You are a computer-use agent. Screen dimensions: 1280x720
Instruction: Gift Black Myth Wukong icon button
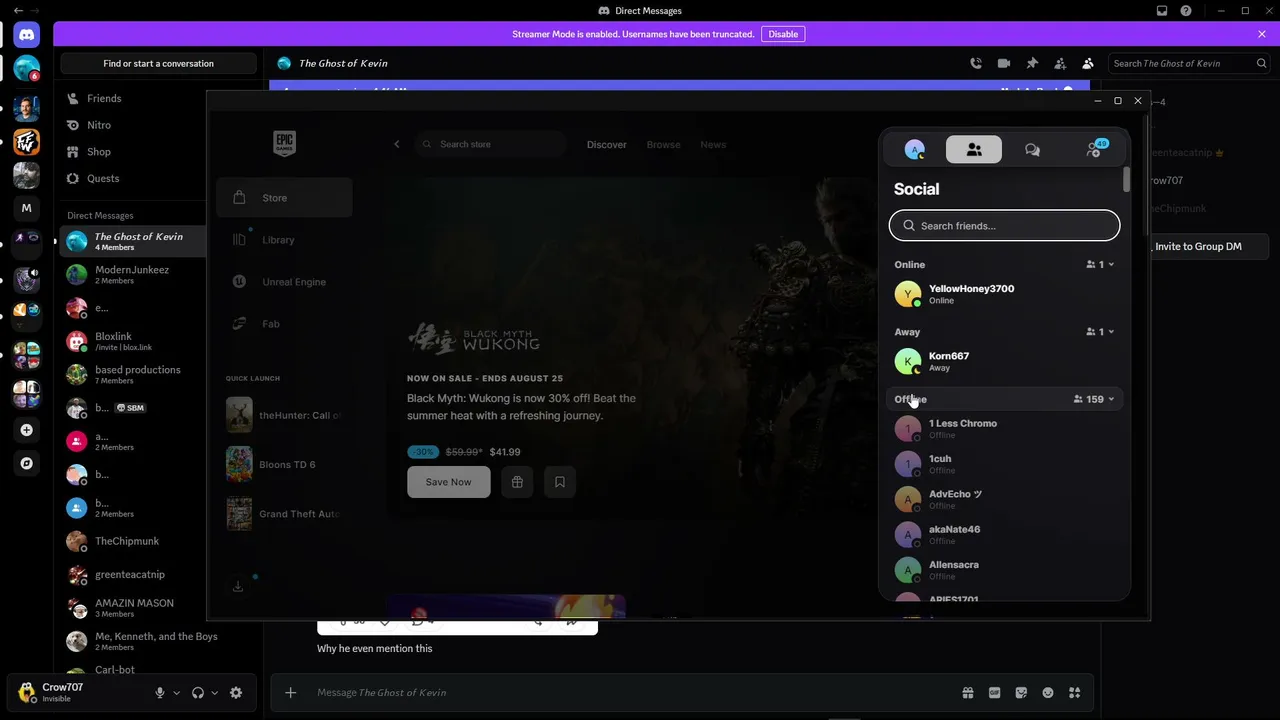[517, 482]
